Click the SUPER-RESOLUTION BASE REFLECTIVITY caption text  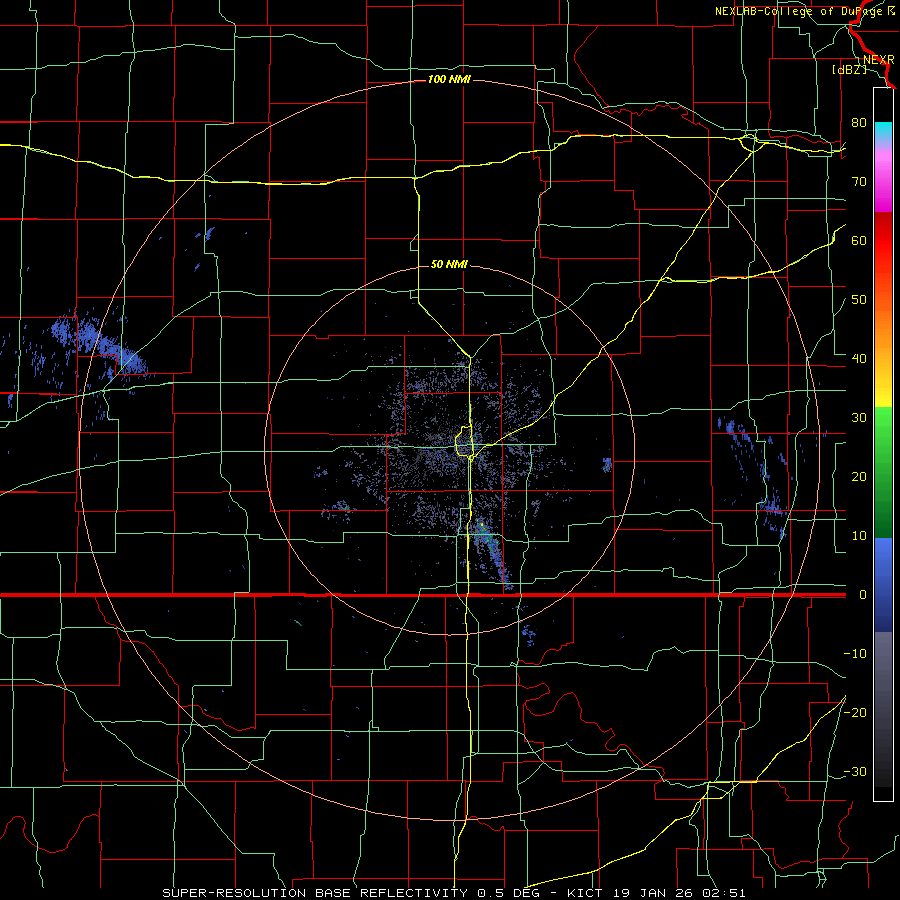314,893
